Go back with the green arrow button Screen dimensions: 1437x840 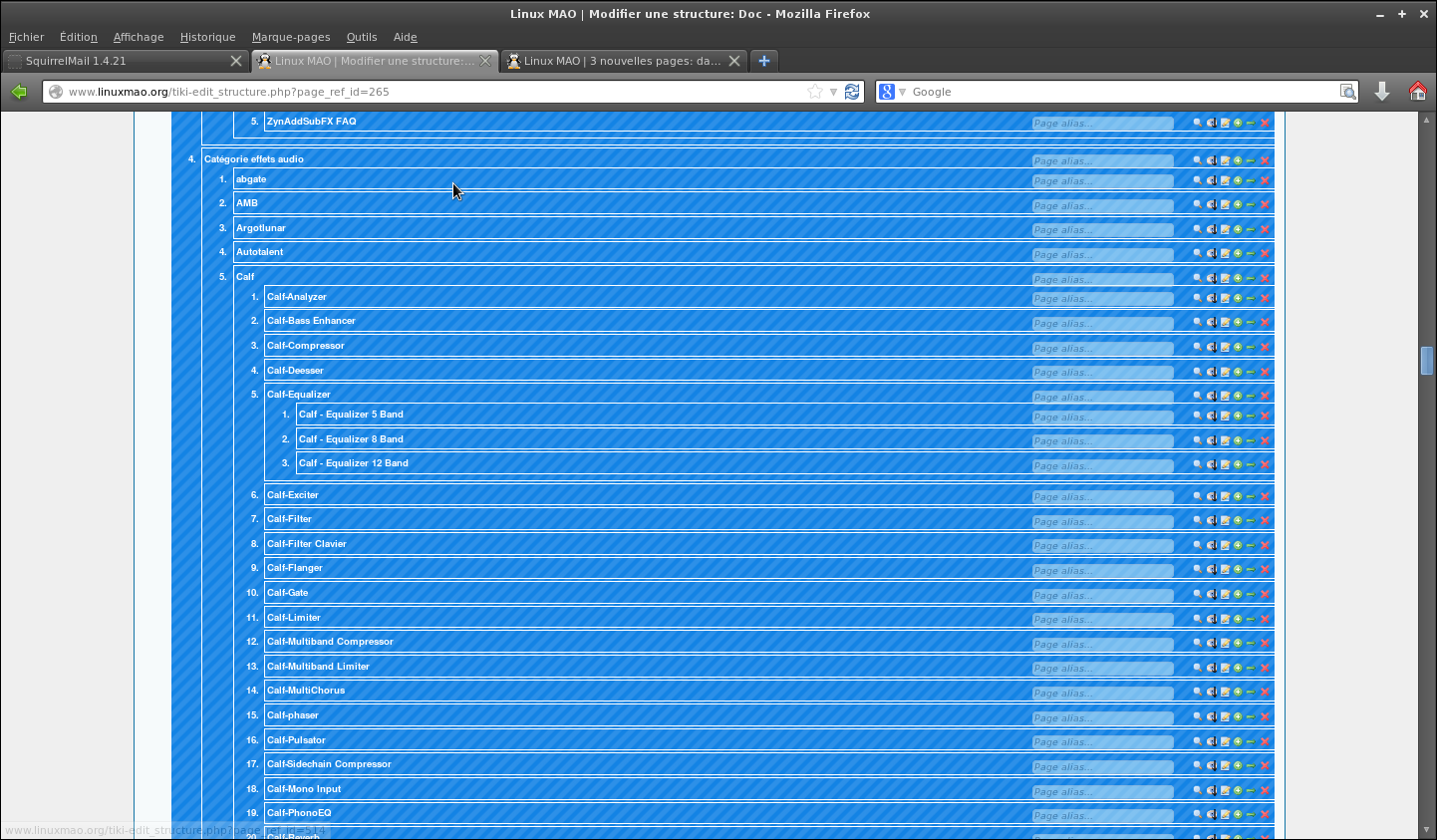[19, 92]
